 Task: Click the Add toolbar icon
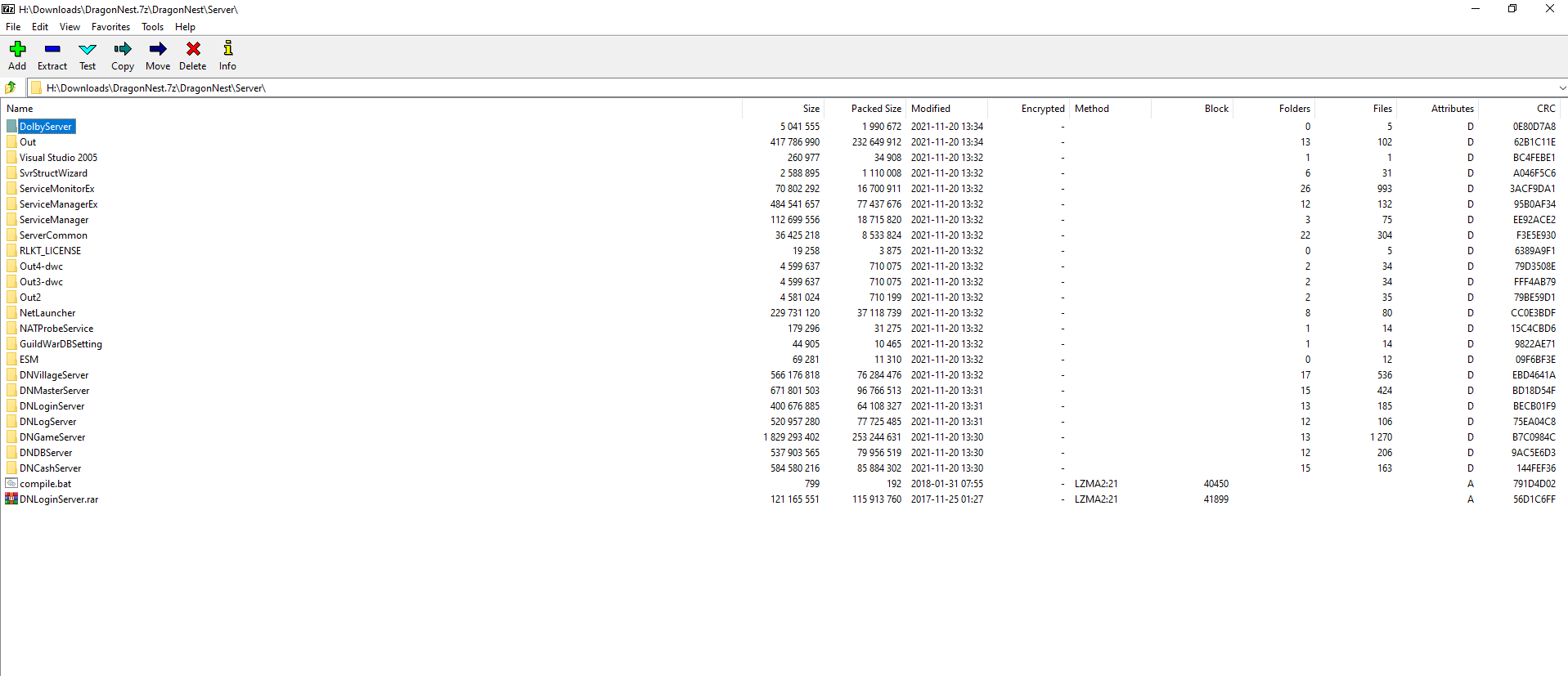pyautogui.click(x=17, y=49)
